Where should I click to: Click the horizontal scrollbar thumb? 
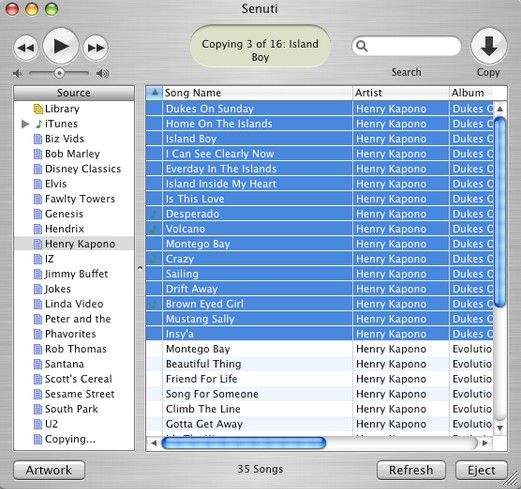point(243,443)
